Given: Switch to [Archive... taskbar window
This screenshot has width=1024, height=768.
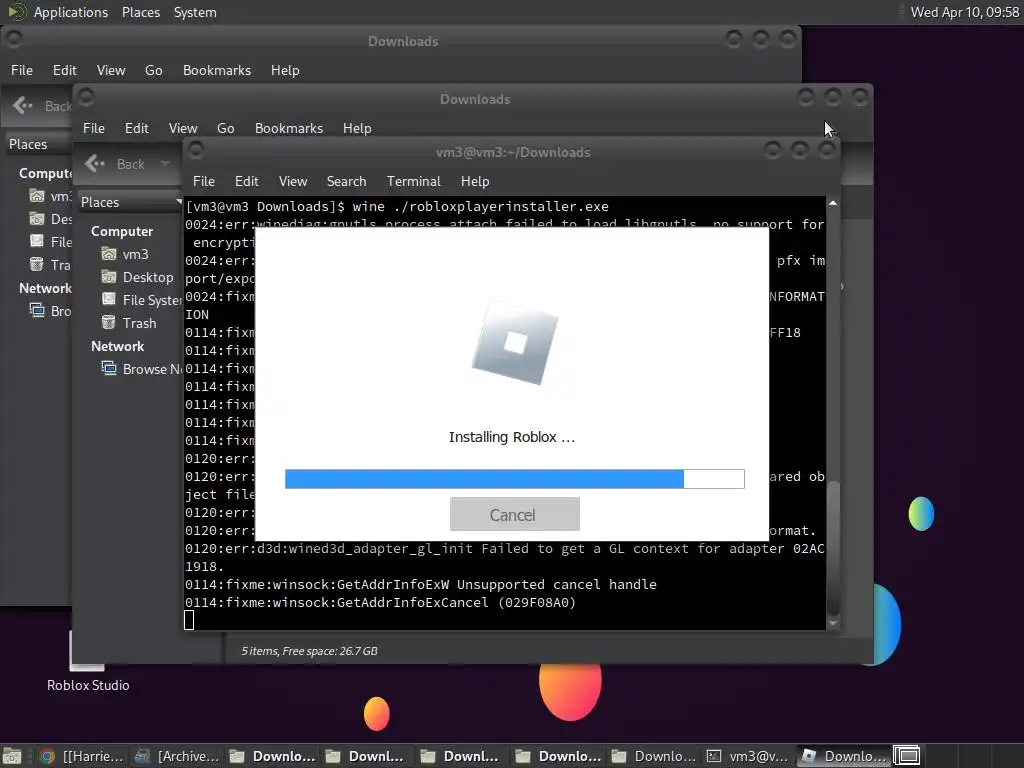Looking at the screenshot, I should coord(176,756).
